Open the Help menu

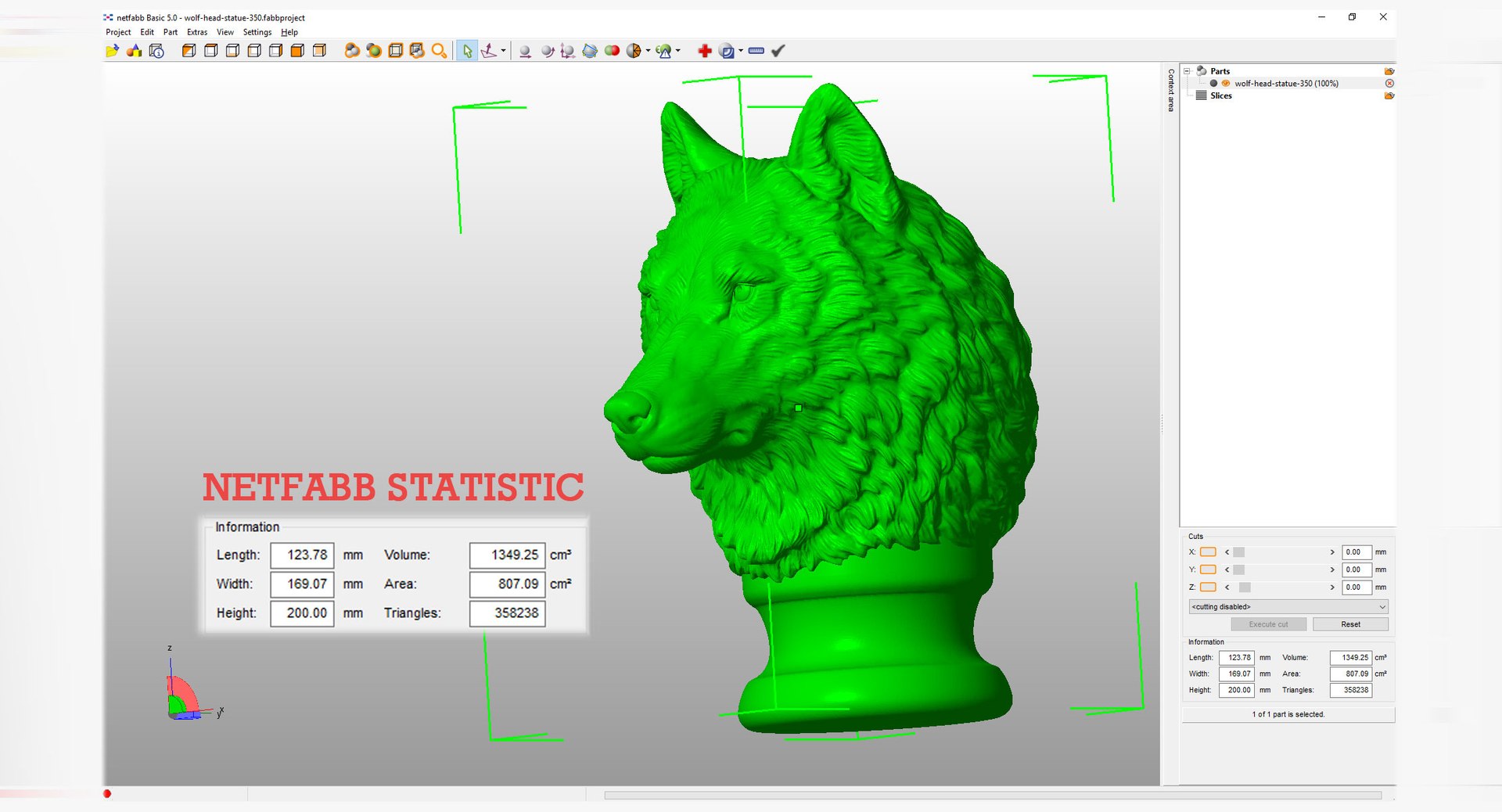click(289, 32)
